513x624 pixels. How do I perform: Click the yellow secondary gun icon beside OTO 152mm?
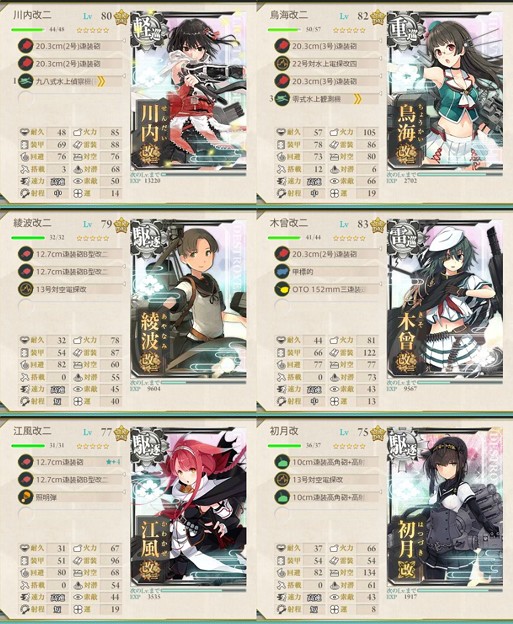[x=282, y=289]
